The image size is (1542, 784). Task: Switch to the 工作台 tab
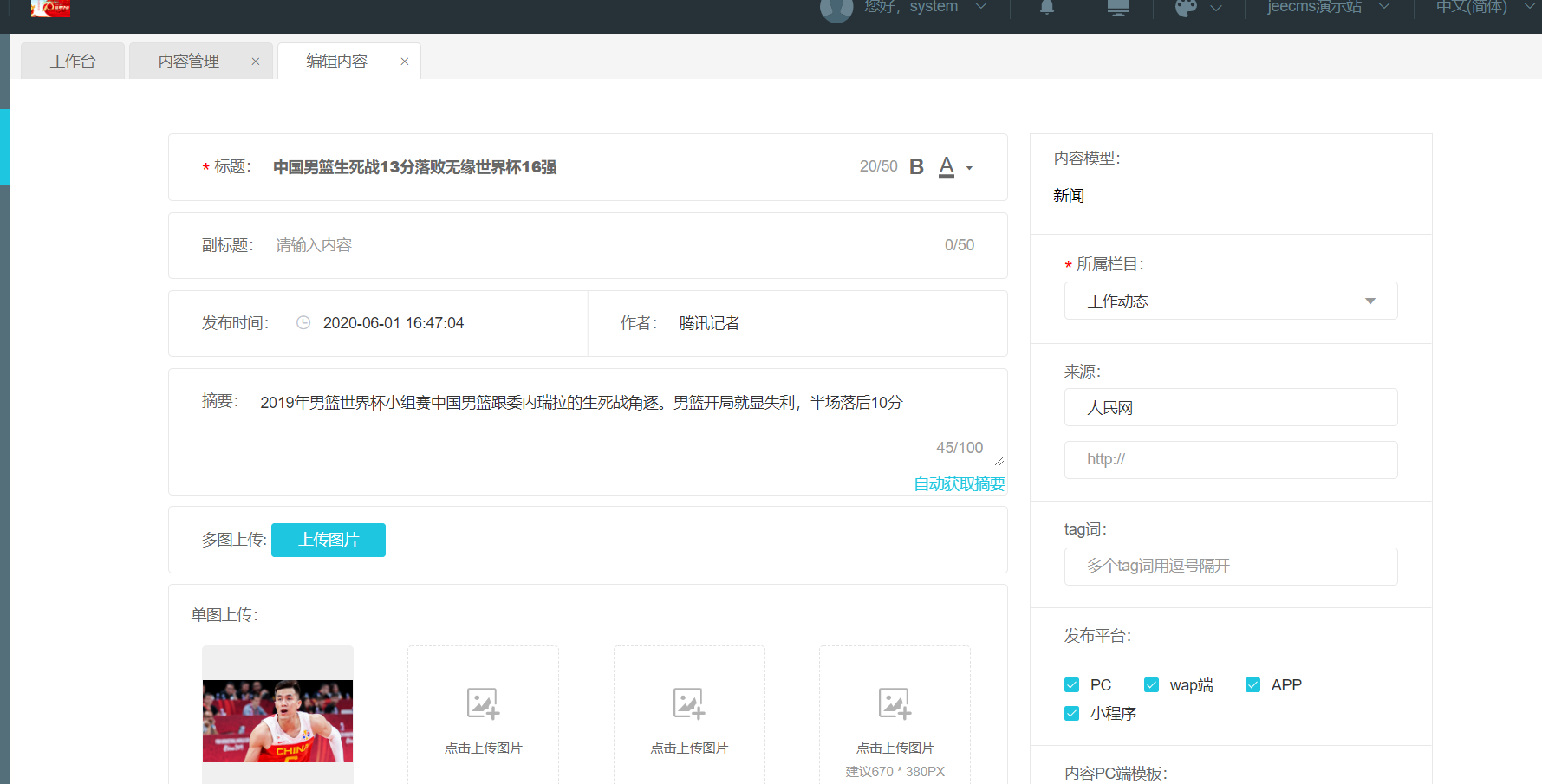pyautogui.click(x=73, y=62)
